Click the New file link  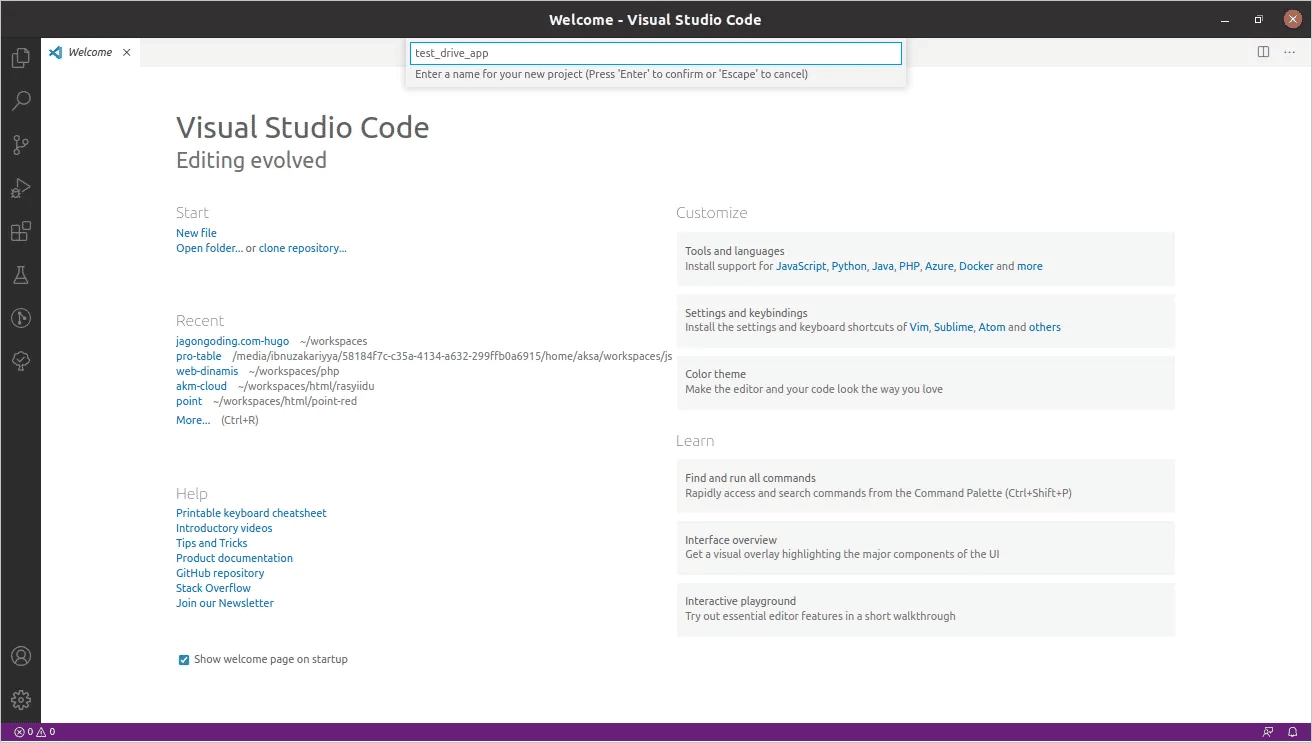coord(196,233)
